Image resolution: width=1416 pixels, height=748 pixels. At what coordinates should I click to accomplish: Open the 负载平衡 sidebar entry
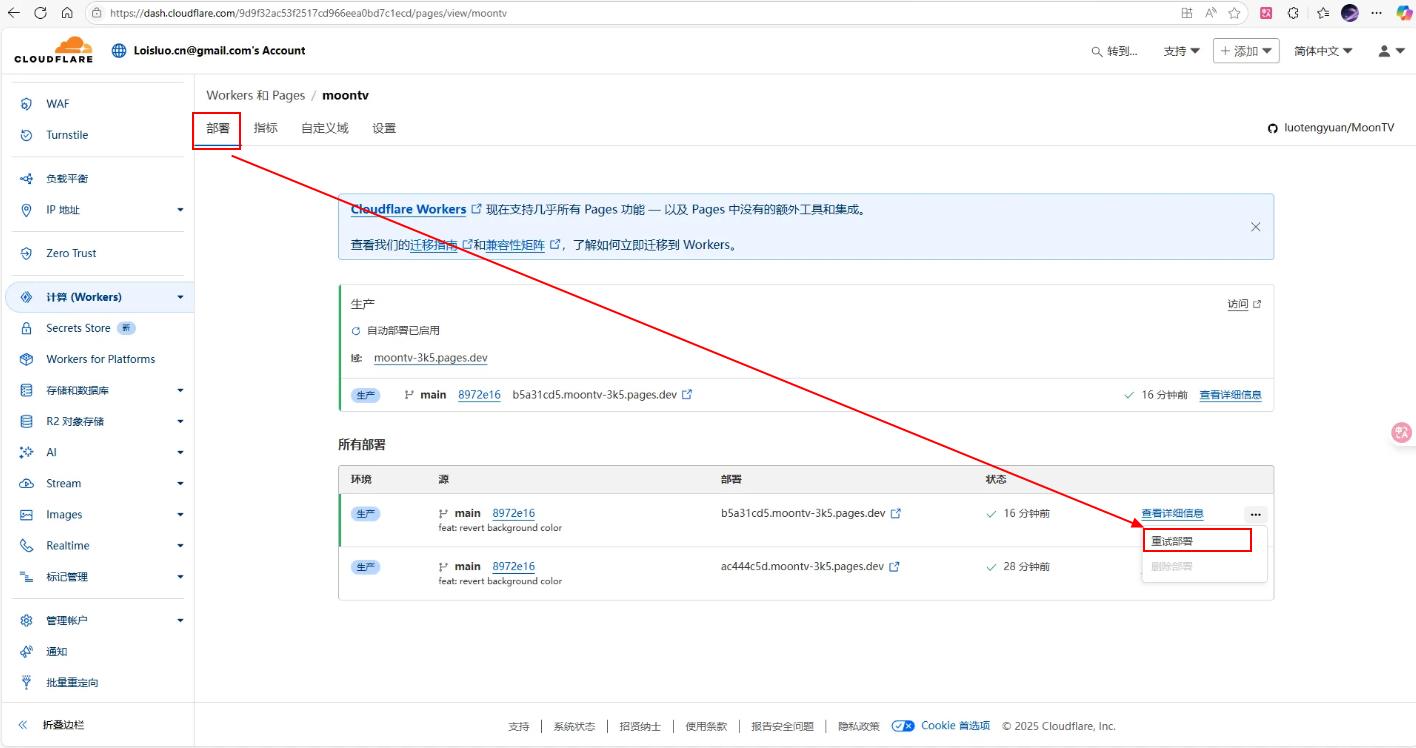pos(67,178)
